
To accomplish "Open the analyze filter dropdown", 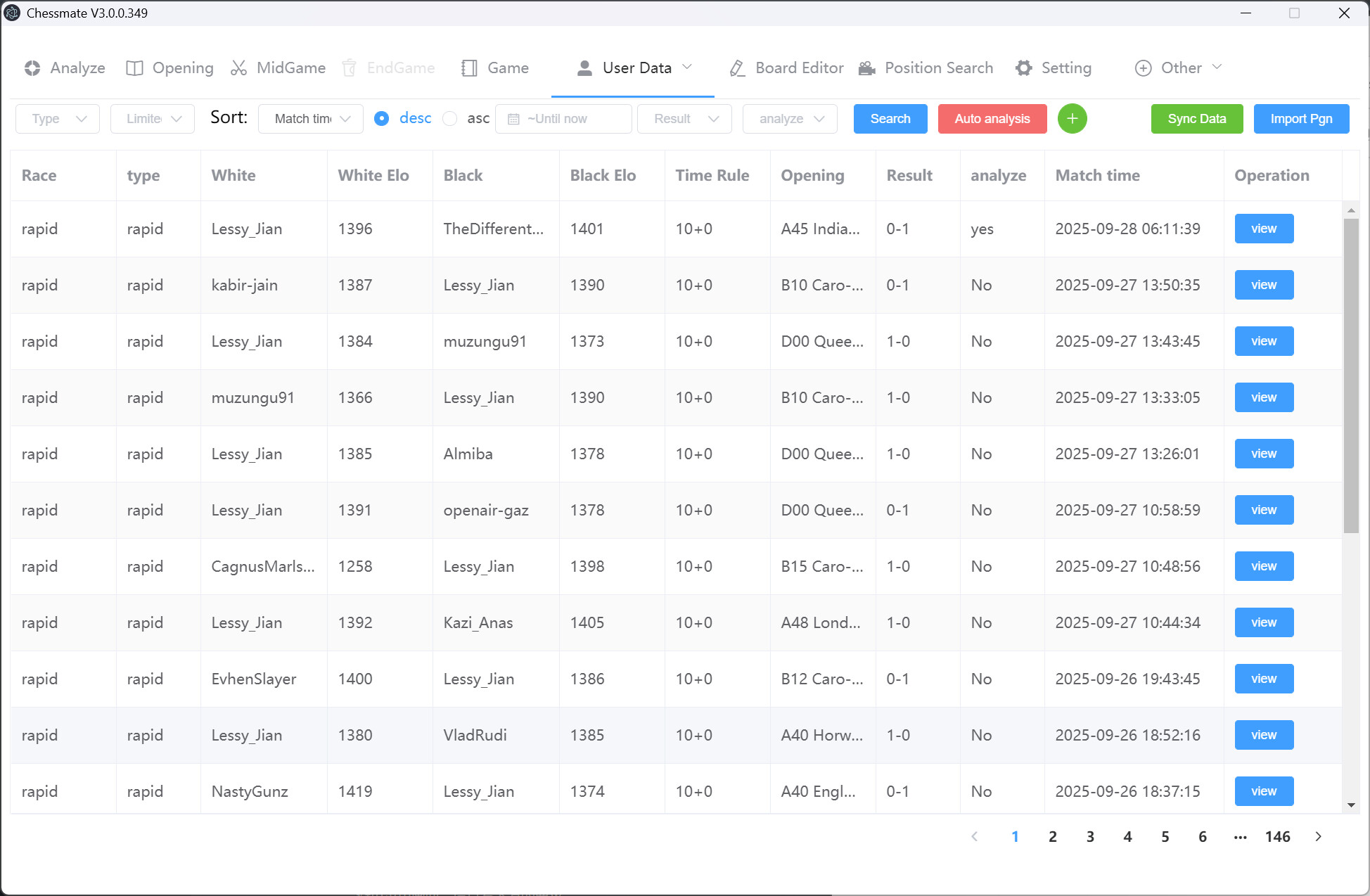I will click(x=789, y=118).
